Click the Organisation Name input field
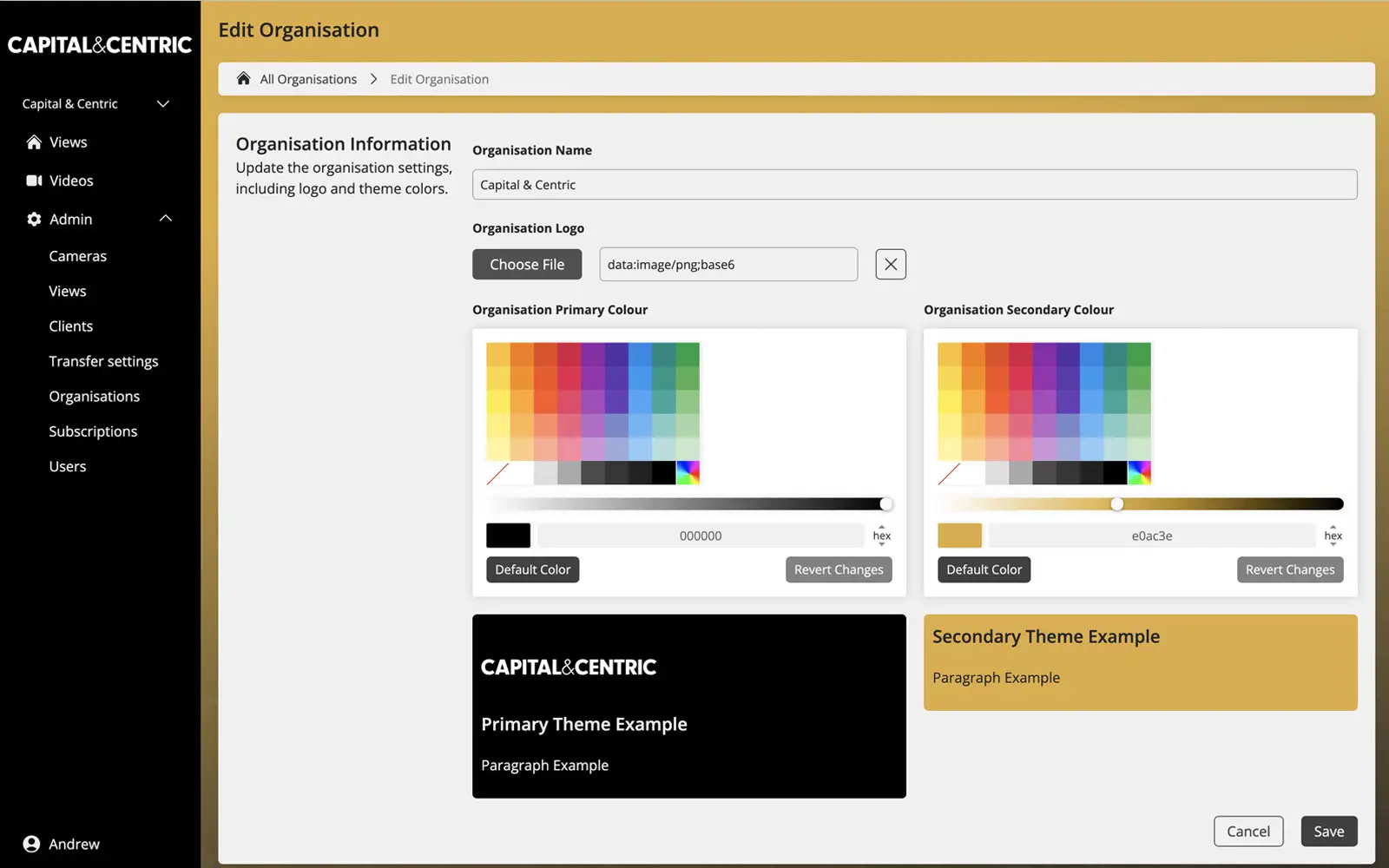 click(914, 185)
